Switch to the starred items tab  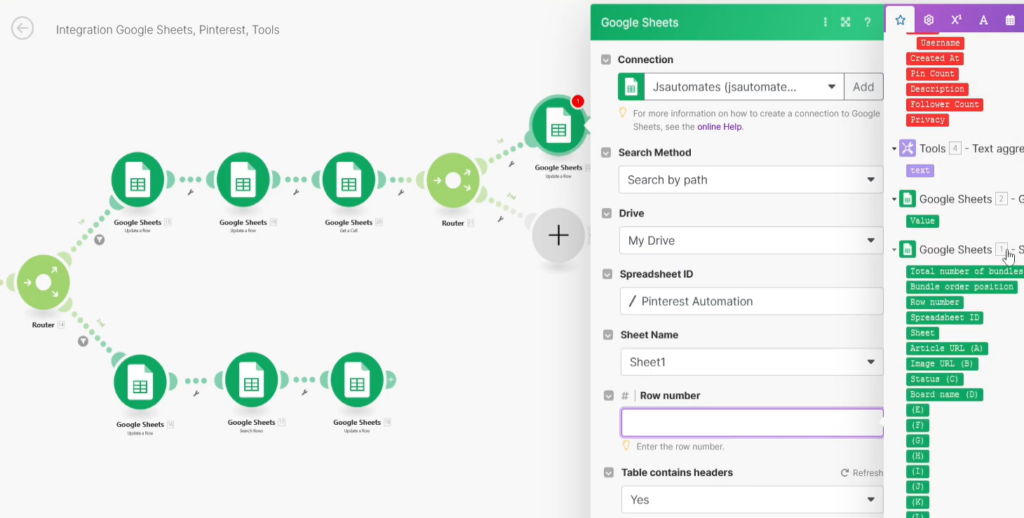point(900,20)
